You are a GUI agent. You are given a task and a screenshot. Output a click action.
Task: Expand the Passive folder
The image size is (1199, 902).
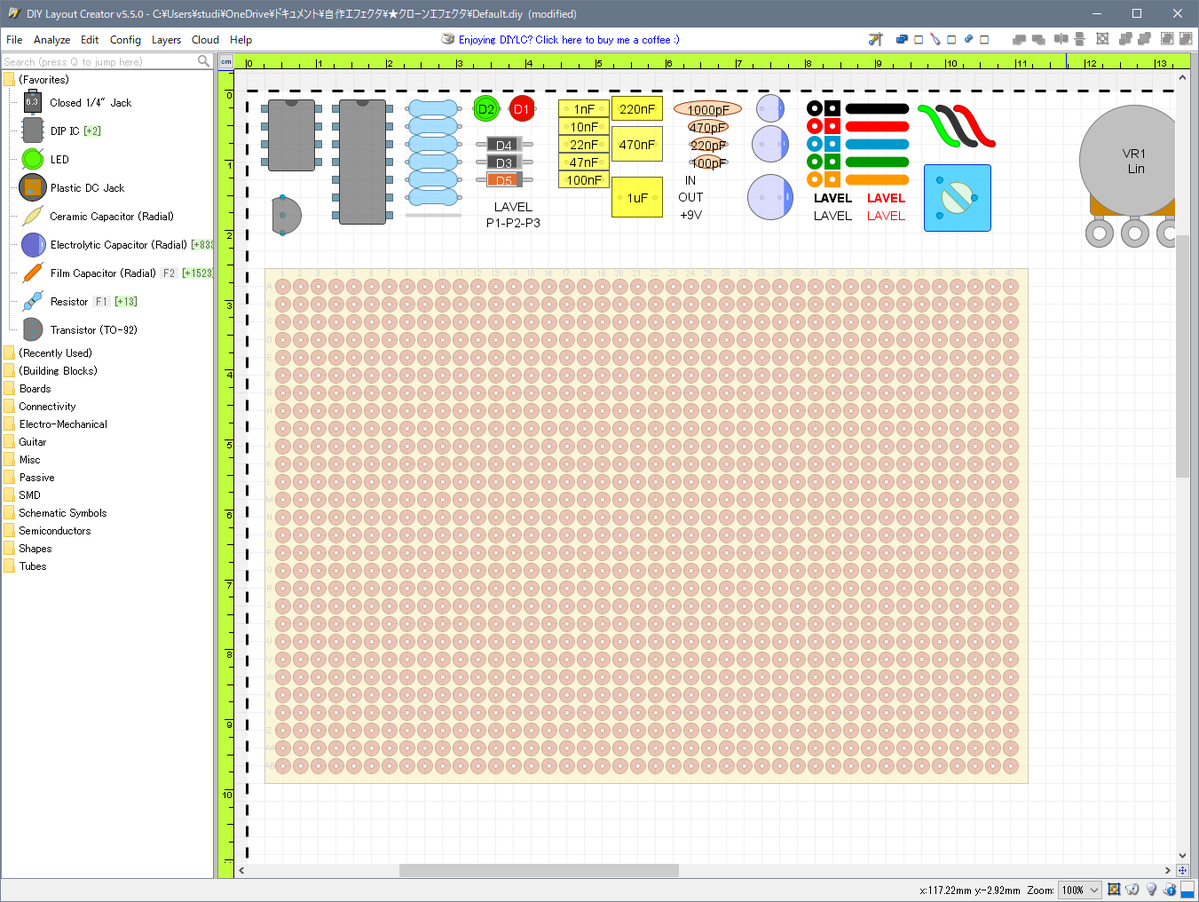pyautogui.click(x=29, y=477)
